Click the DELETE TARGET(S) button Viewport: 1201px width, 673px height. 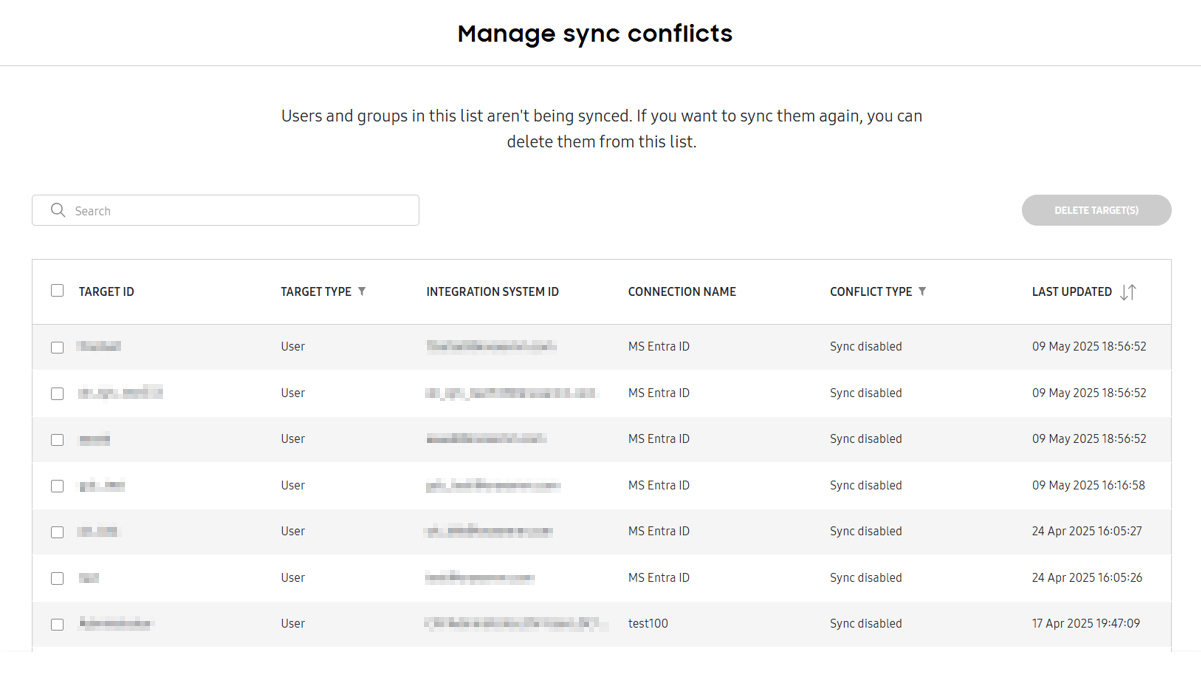pos(1096,210)
